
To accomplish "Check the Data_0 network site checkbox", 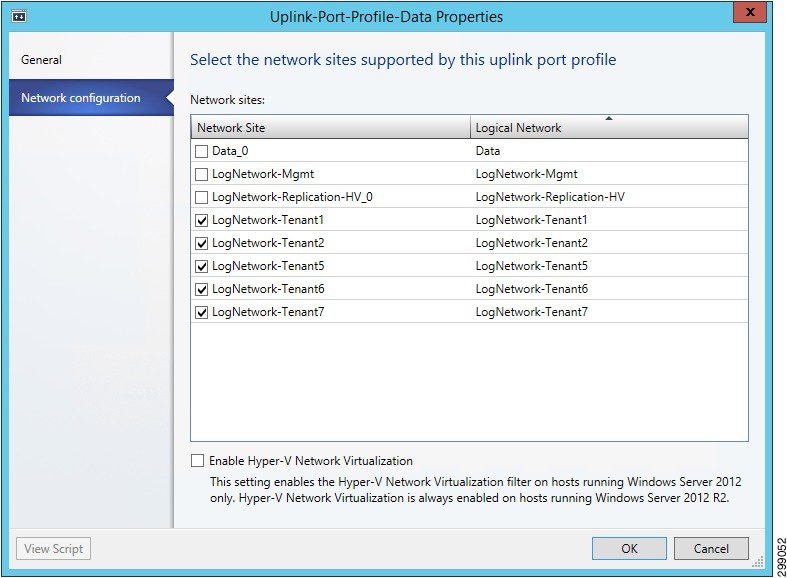I will (x=201, y=151).
